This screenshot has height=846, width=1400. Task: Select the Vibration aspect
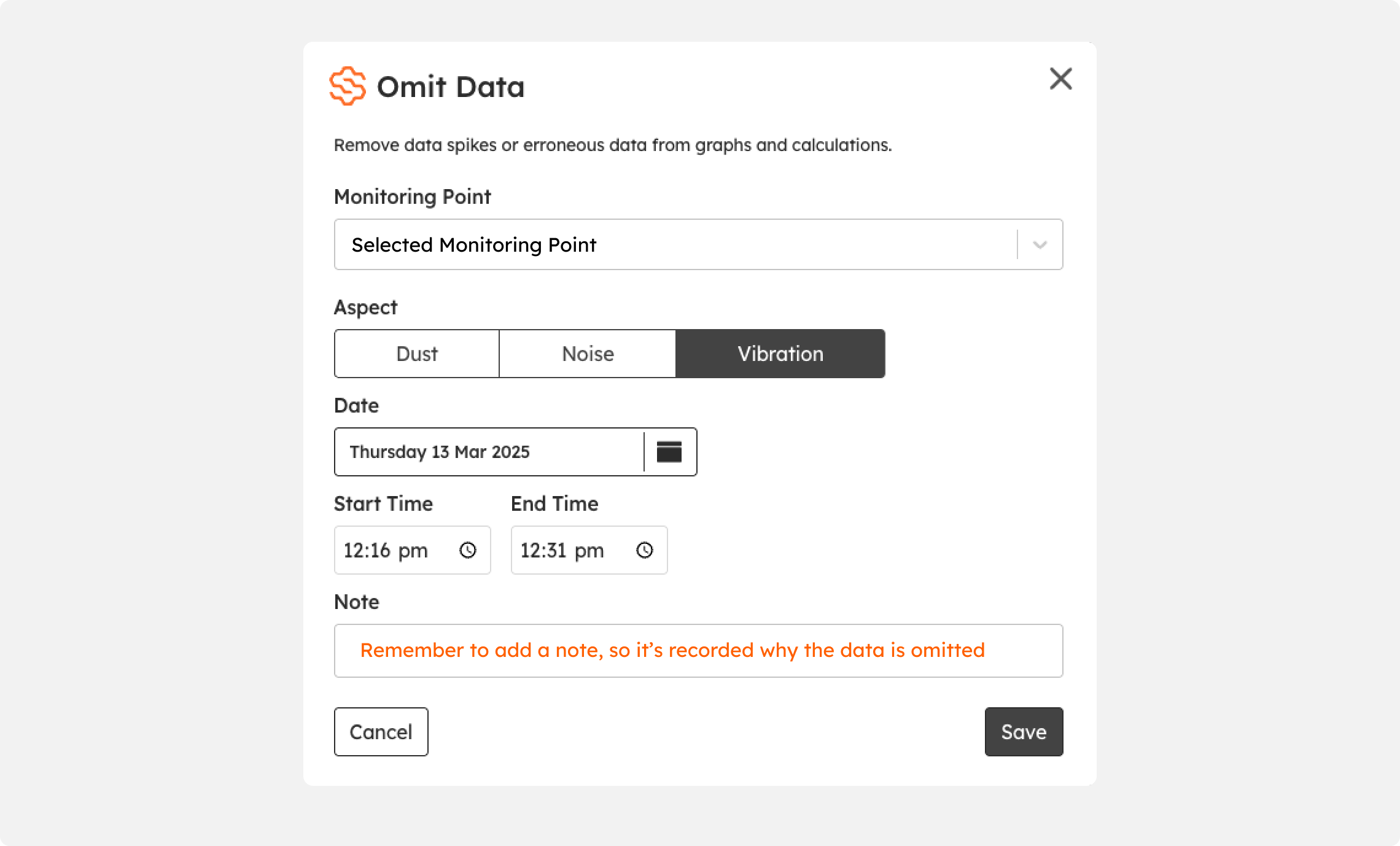pyautogui.click(x=780, y=354)
